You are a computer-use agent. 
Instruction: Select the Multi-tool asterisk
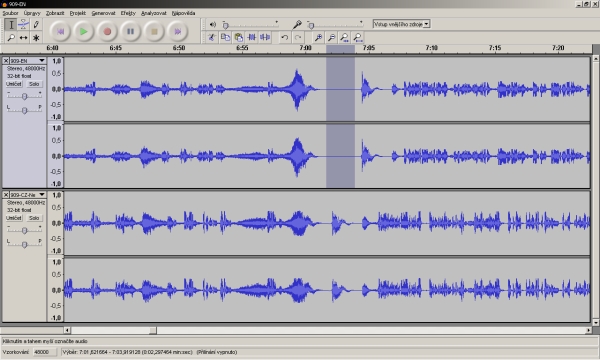pyautogui.click(x=36, y=37)
